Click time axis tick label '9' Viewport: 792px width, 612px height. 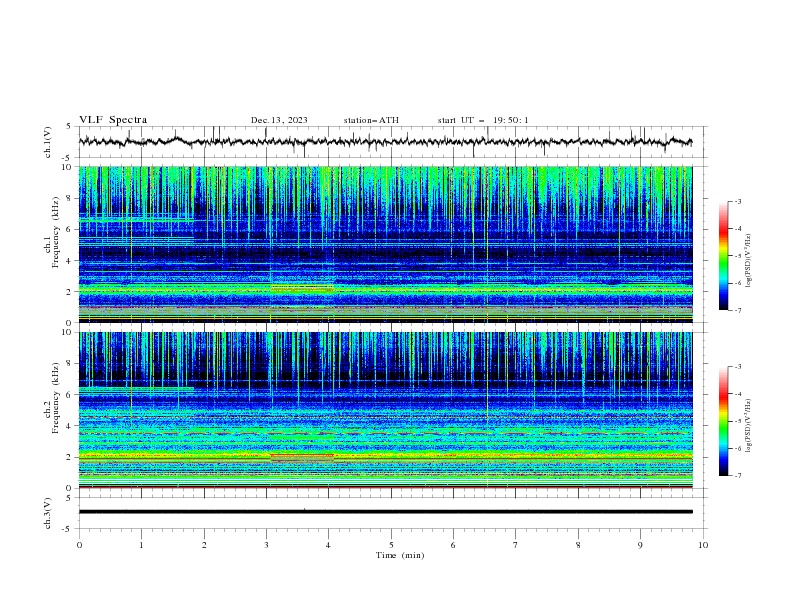click(640, 545)
